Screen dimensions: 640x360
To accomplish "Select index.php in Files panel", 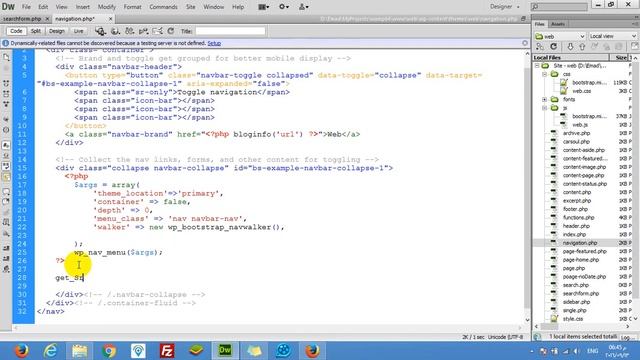I will (574, 234).
